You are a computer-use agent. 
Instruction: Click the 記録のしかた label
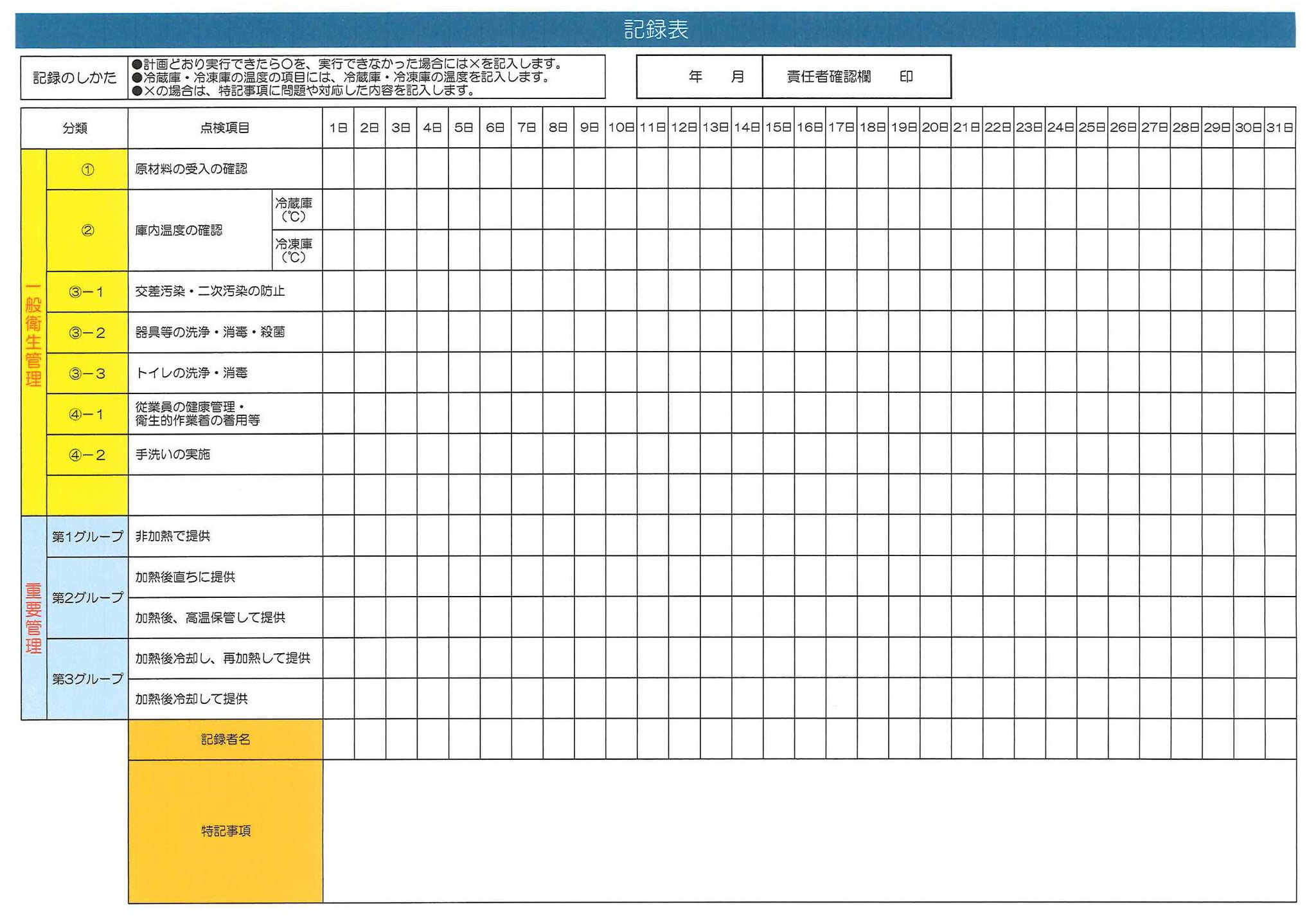click(75, 78)
